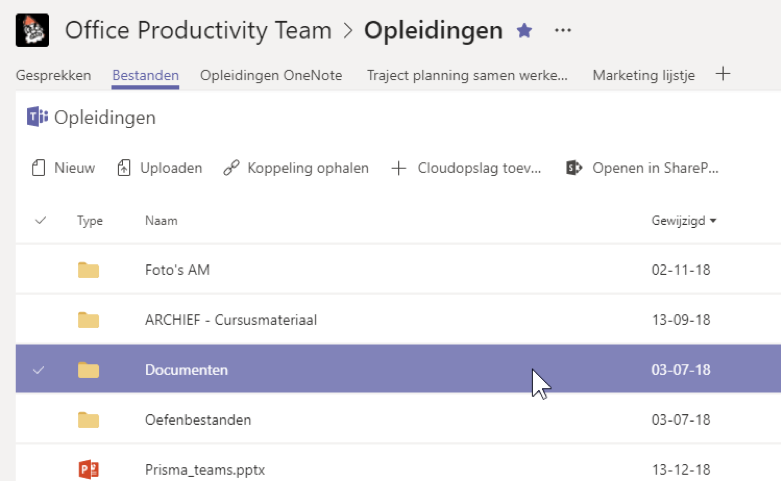Deselect the Documenten row checkmark
The width and height of the screenshot is (781, 481).
click(x=40, y=370)
